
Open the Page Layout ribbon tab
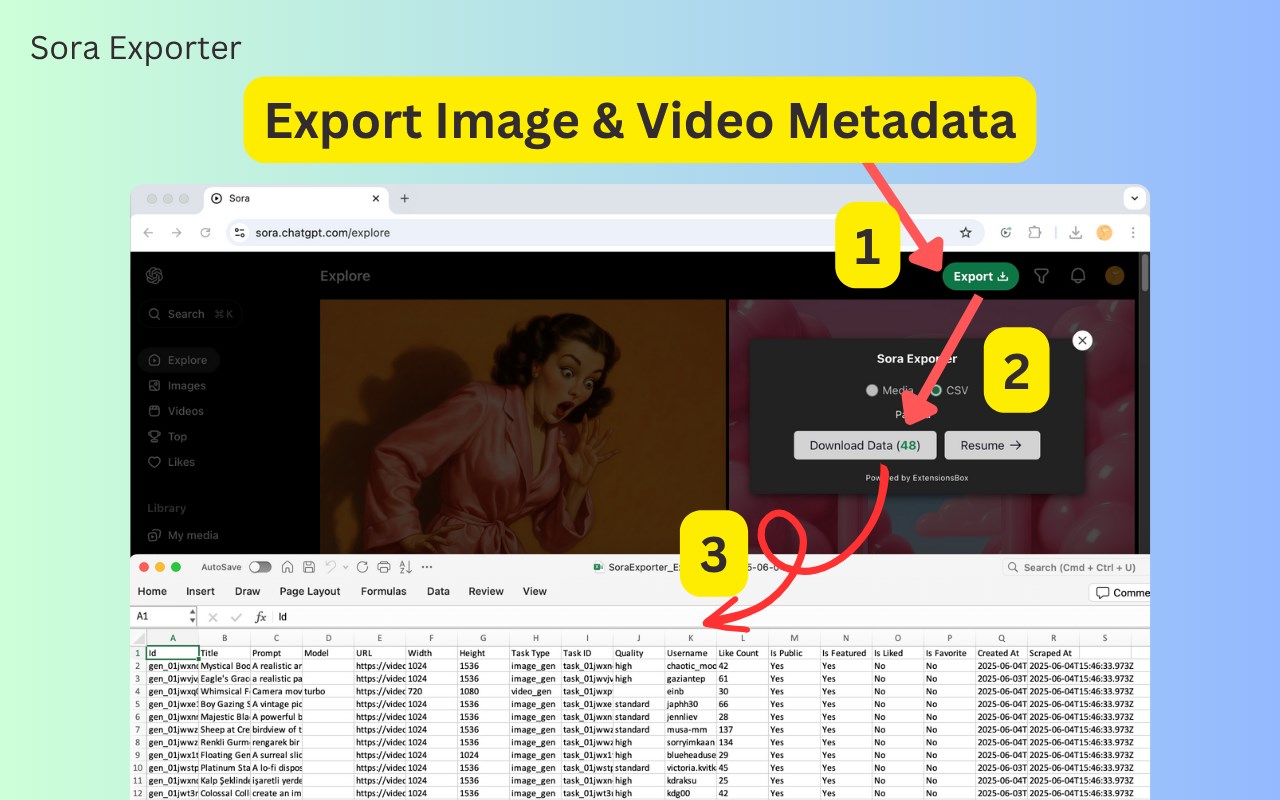coord(310,591)
